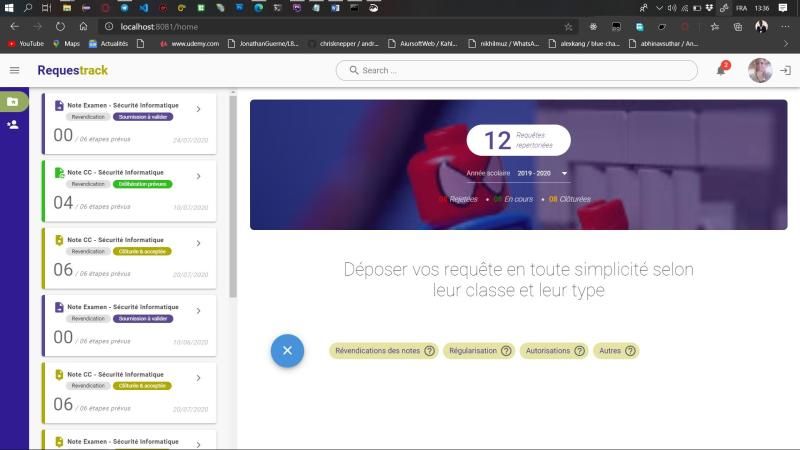
Task: Click green document icon of Délibération card
Action: pyautogui.click(x=59, y=173)
